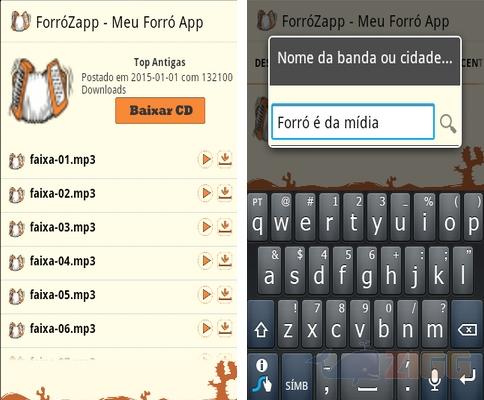Tap the enter return arrow key
484x400 pixels.
[467, 377]
